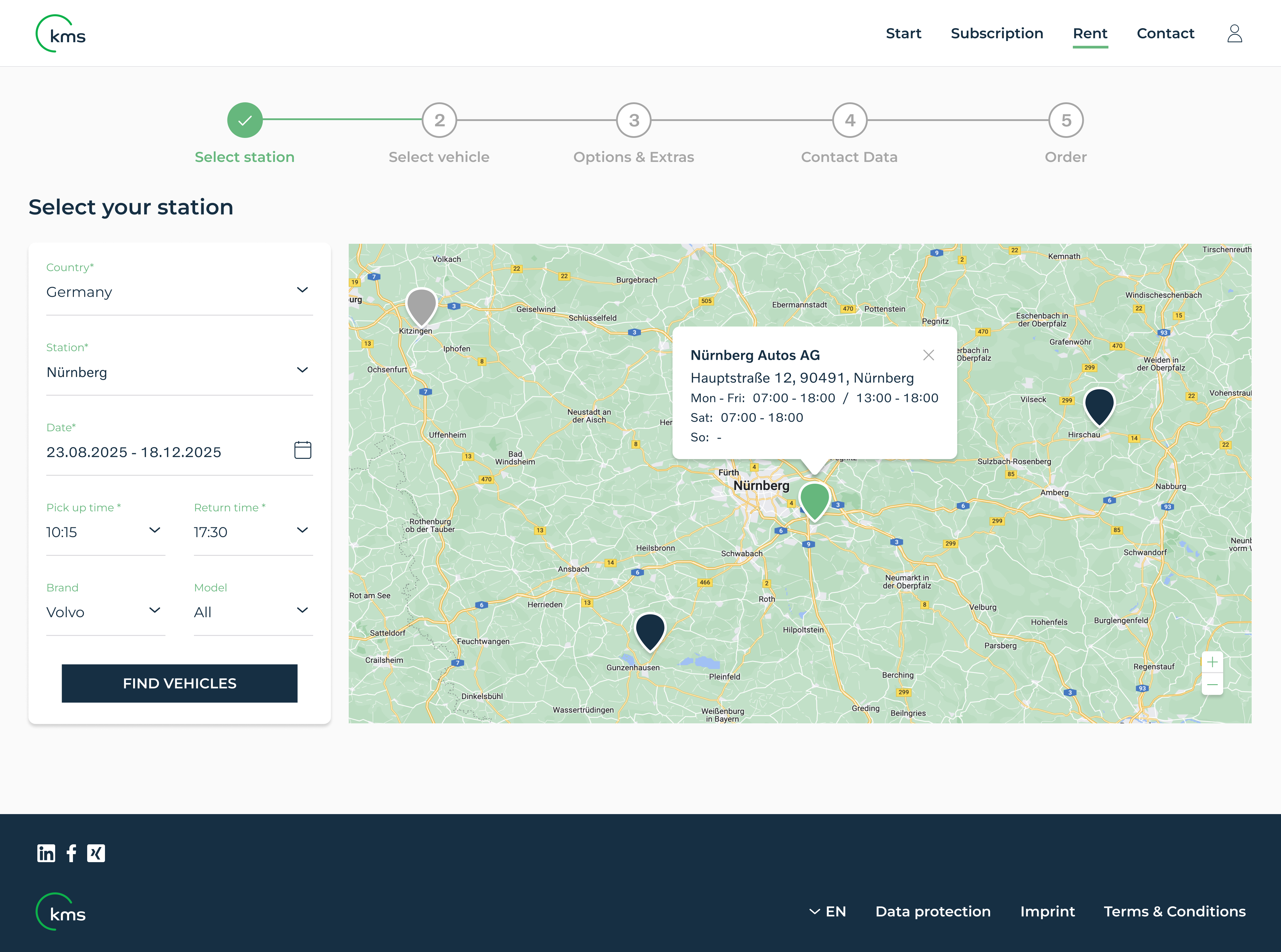Open the Subscription menu item
The width and height of the screenshot is (1281, 952).
pos(997,34)
